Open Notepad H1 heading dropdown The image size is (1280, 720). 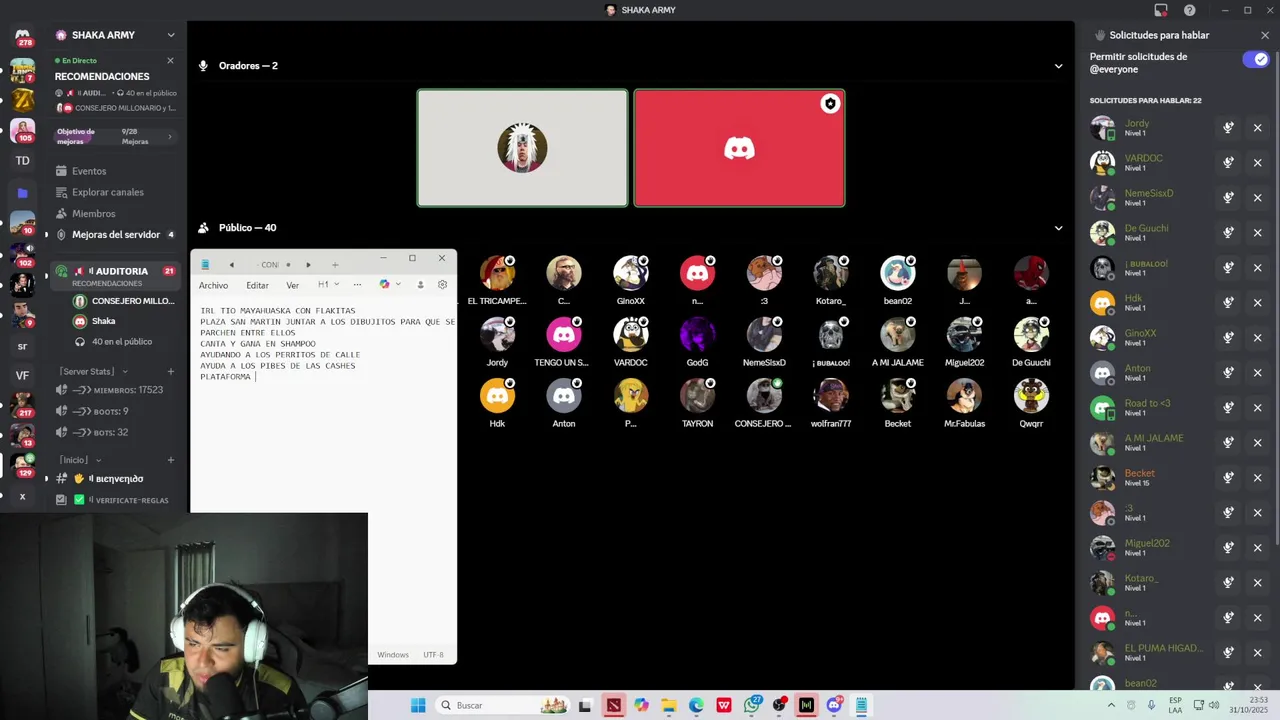pos(326,285)
